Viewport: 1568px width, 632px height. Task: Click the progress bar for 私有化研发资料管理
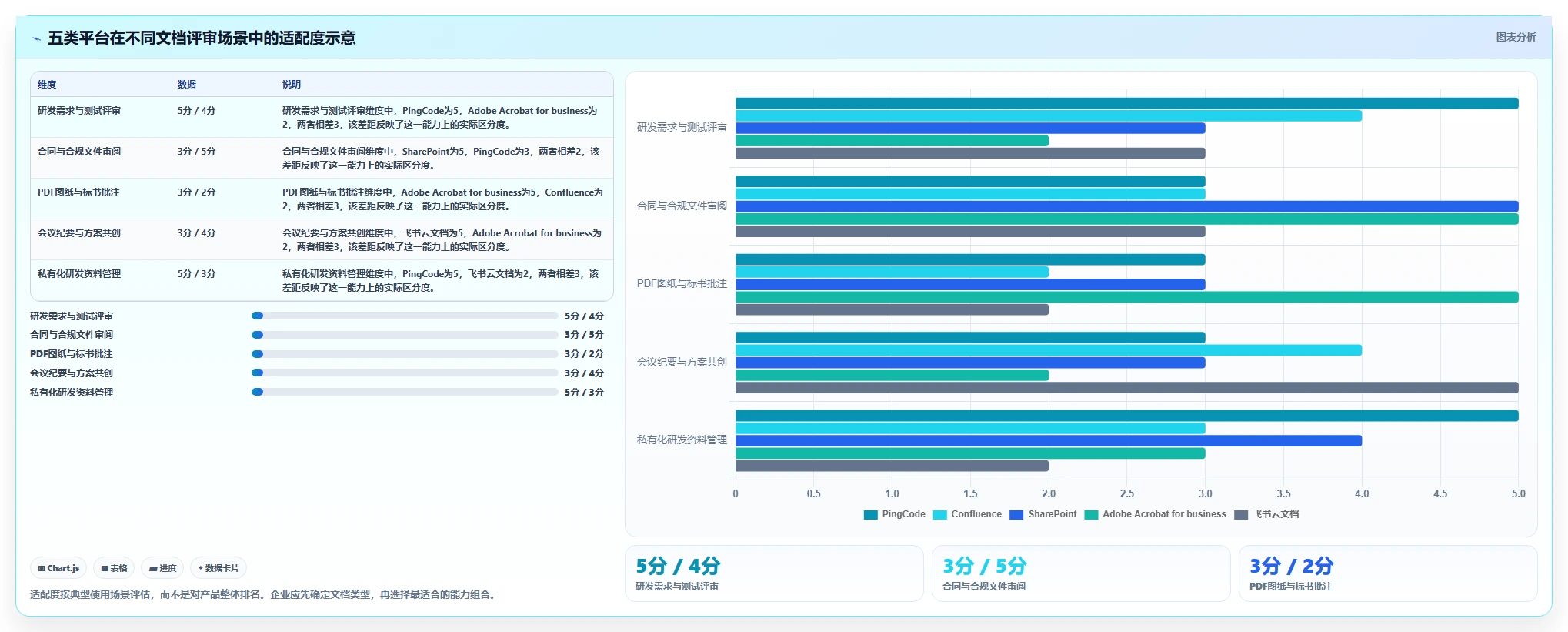[x=405, y=392]
